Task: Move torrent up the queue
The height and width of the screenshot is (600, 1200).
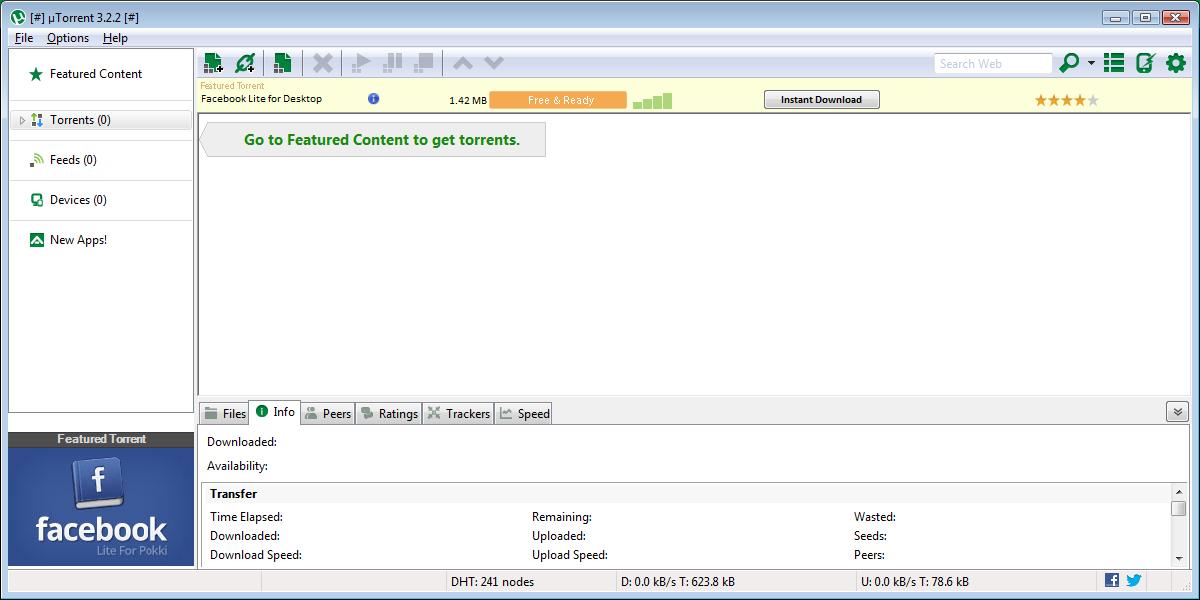Action: pyautogui.click(x=462, y=63)
